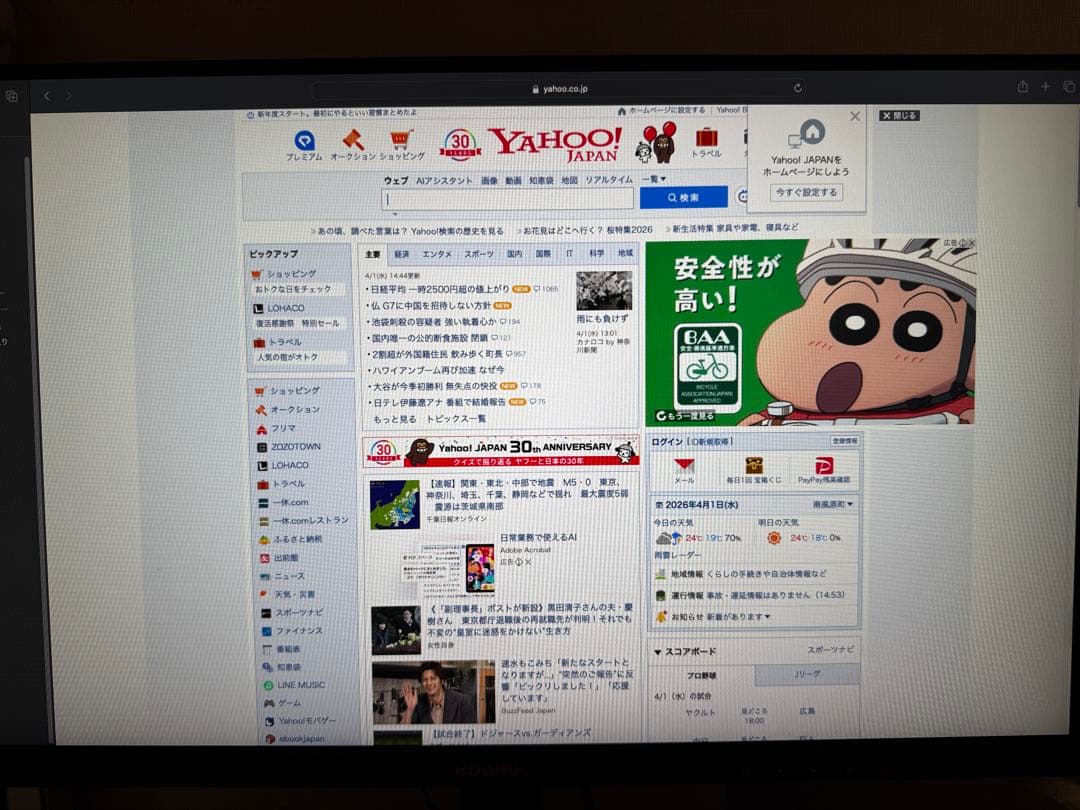Click the 登録情報 button in login panel

pyautogui.click(x=844, y=441)
